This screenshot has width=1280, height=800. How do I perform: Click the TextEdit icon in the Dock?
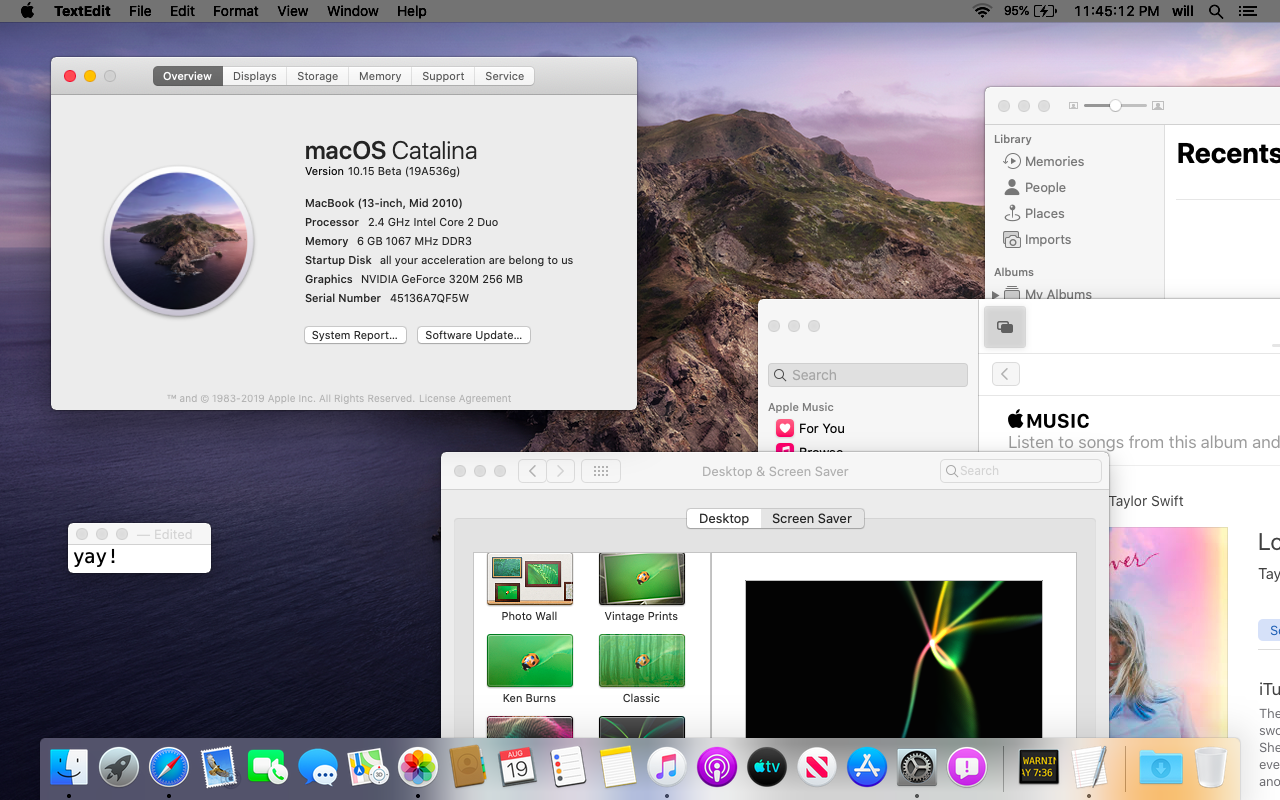click(1089, 767)
